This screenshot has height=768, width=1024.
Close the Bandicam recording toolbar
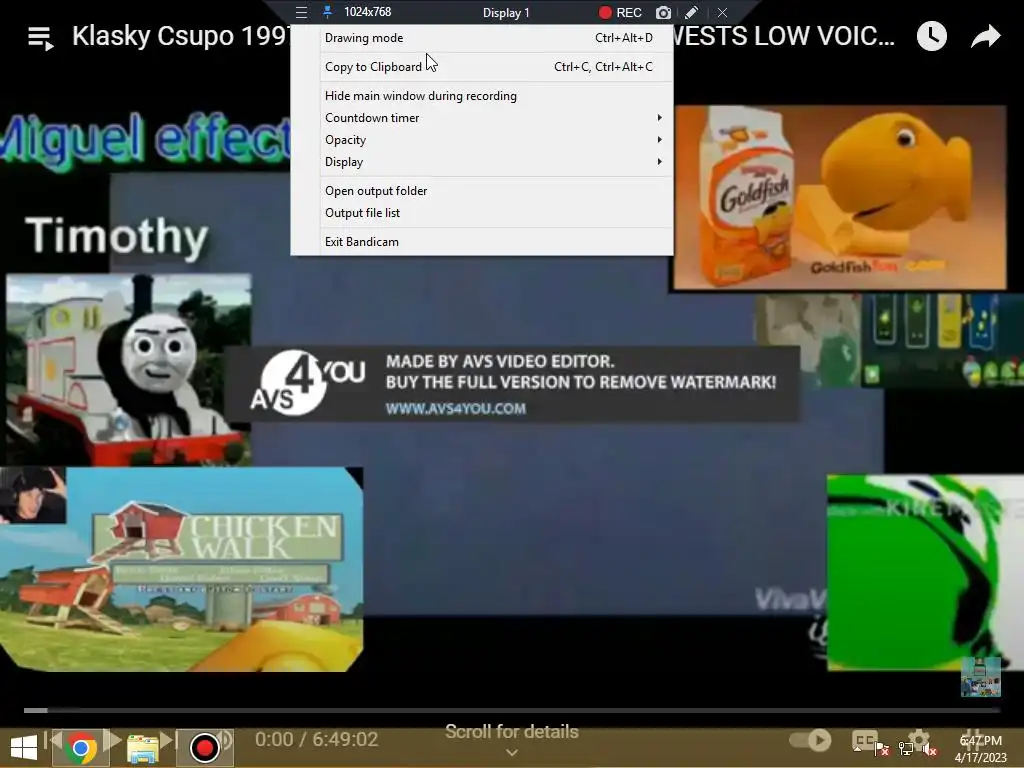pos(722,12)
